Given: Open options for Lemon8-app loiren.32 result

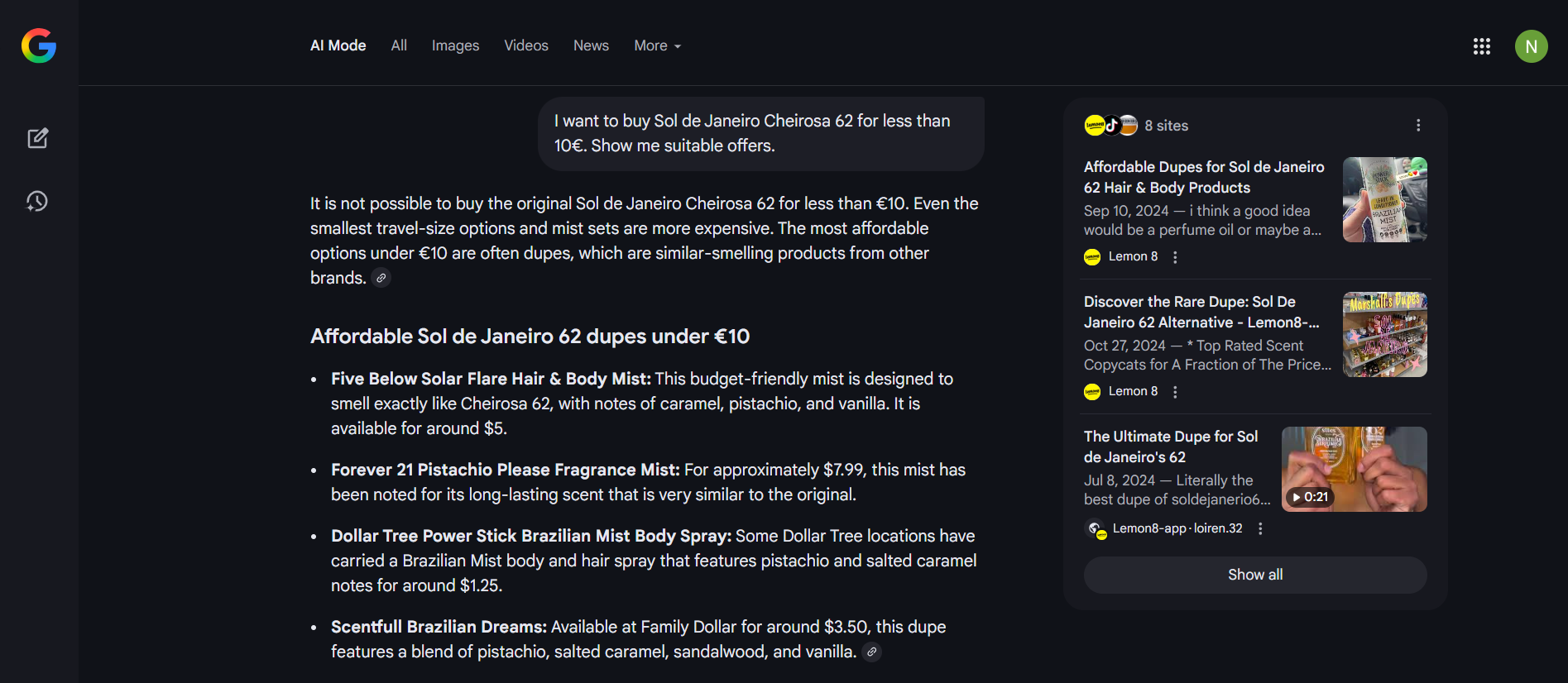Looking at the screenshot, I should (x=1260, y=528).
